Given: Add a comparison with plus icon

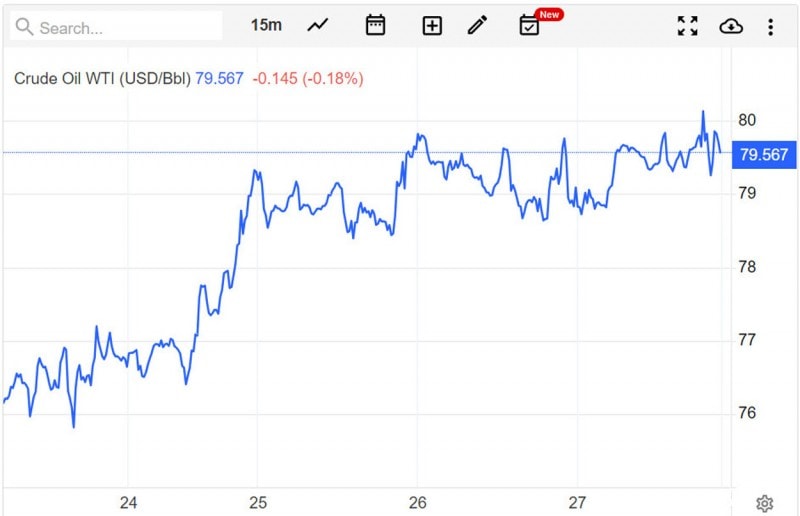Looking at the screenshot, I should [432, 26].
